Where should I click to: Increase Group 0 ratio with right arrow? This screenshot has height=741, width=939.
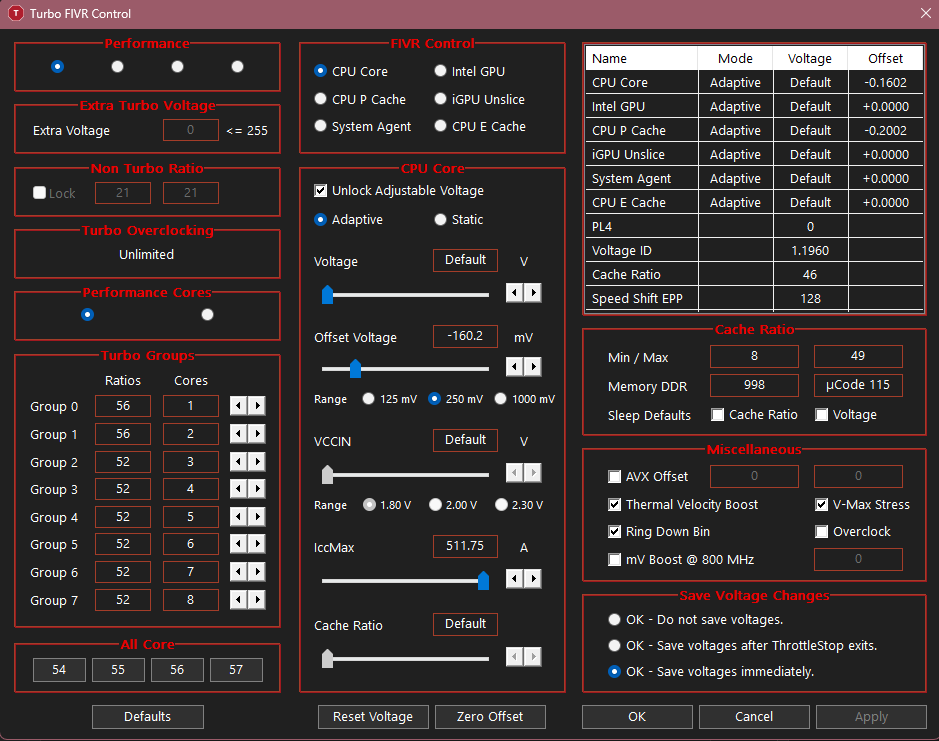coord(257,406)
